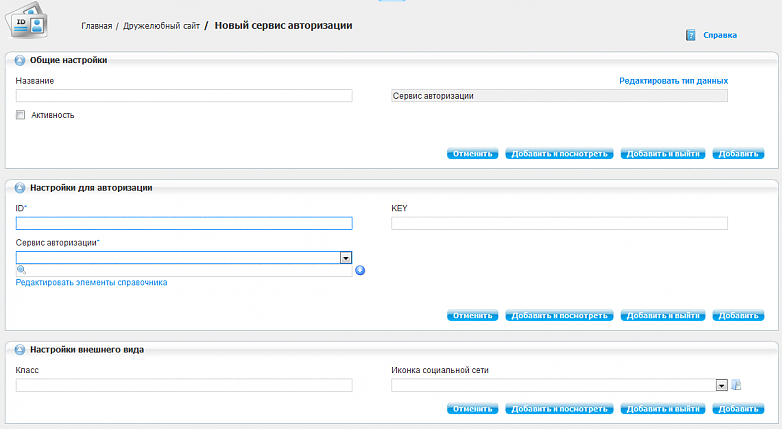Open file manager icon next to Иконка социальной сети
This screenshot has height=430, width=783.
[736, 385]
